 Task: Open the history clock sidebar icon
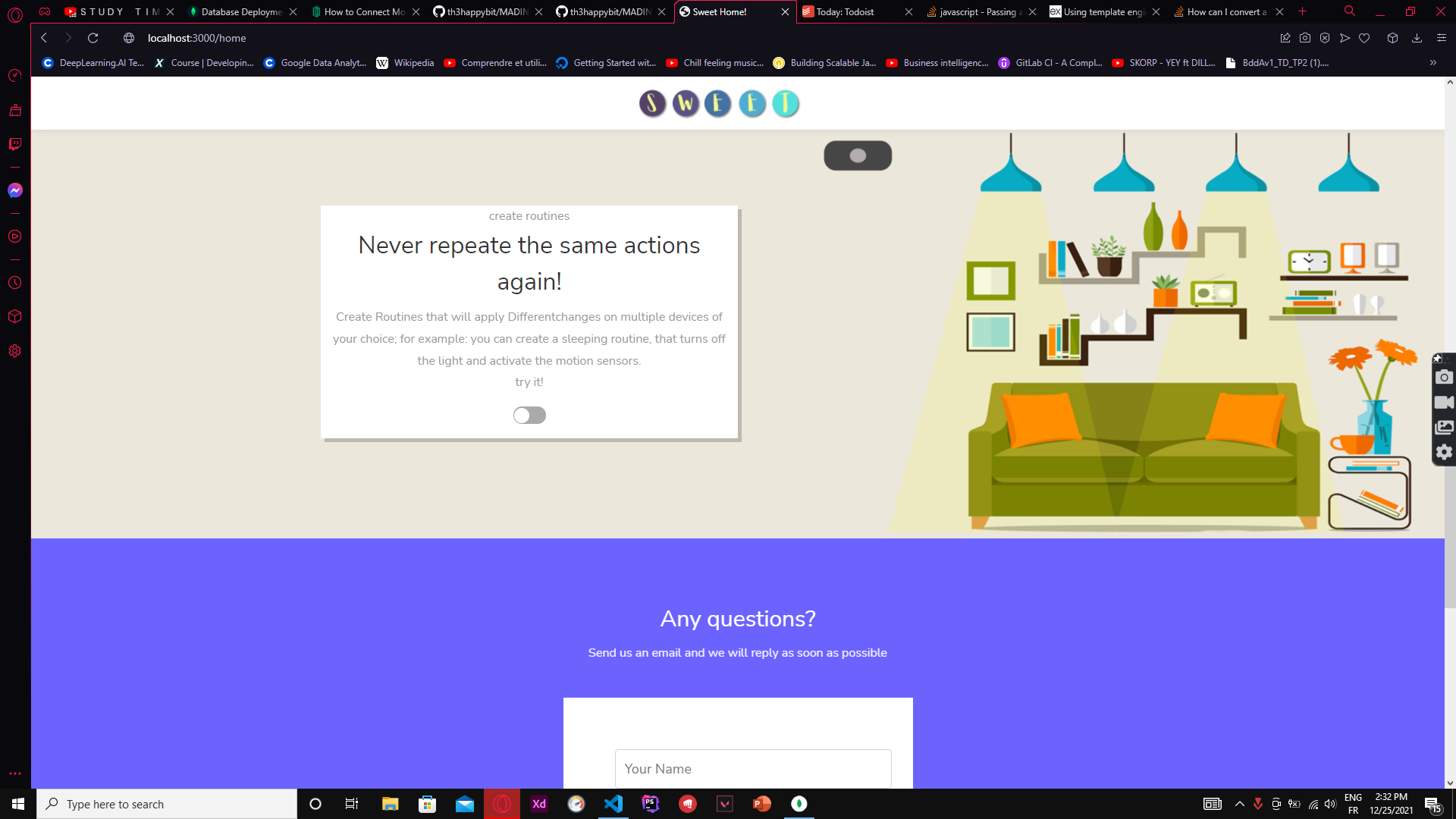click(15, 283)
